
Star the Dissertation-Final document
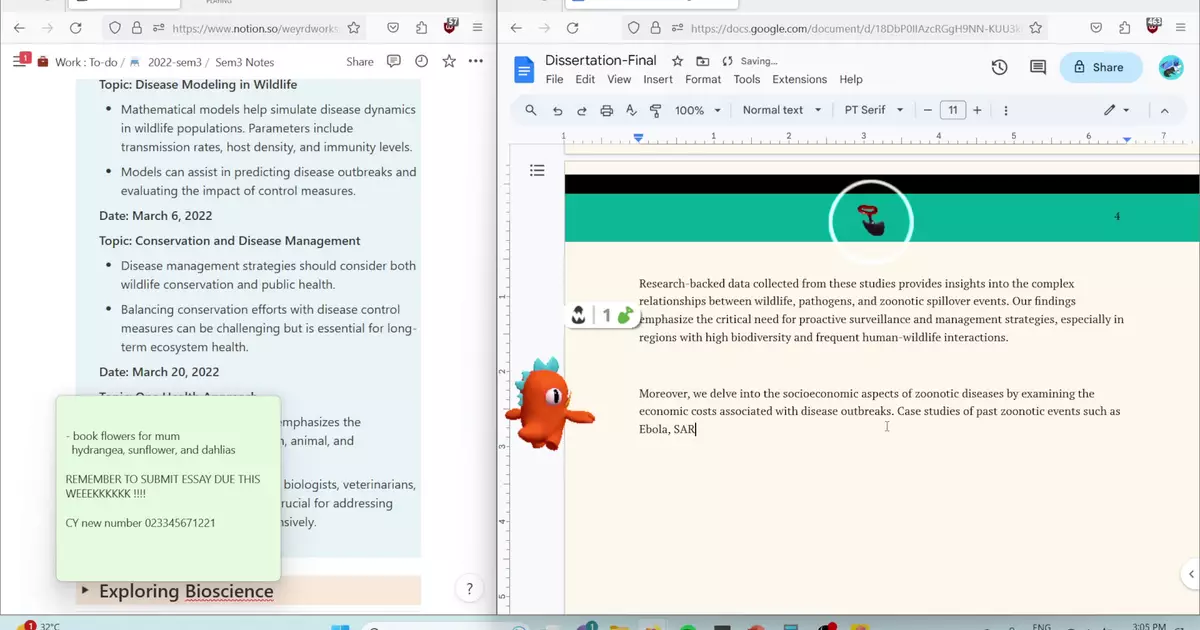678,61
